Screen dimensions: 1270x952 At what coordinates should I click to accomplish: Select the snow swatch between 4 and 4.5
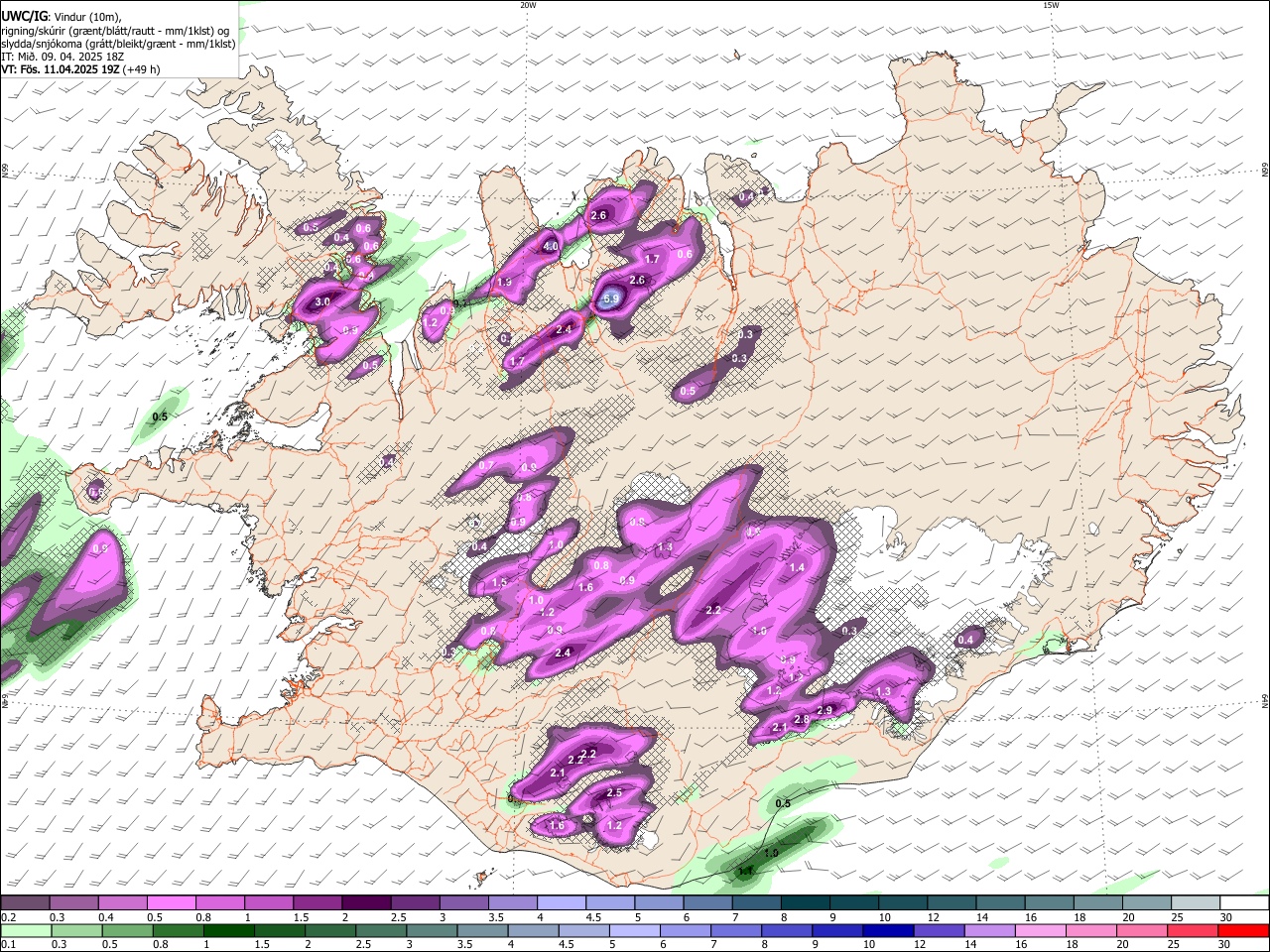(x=561, y=902)
